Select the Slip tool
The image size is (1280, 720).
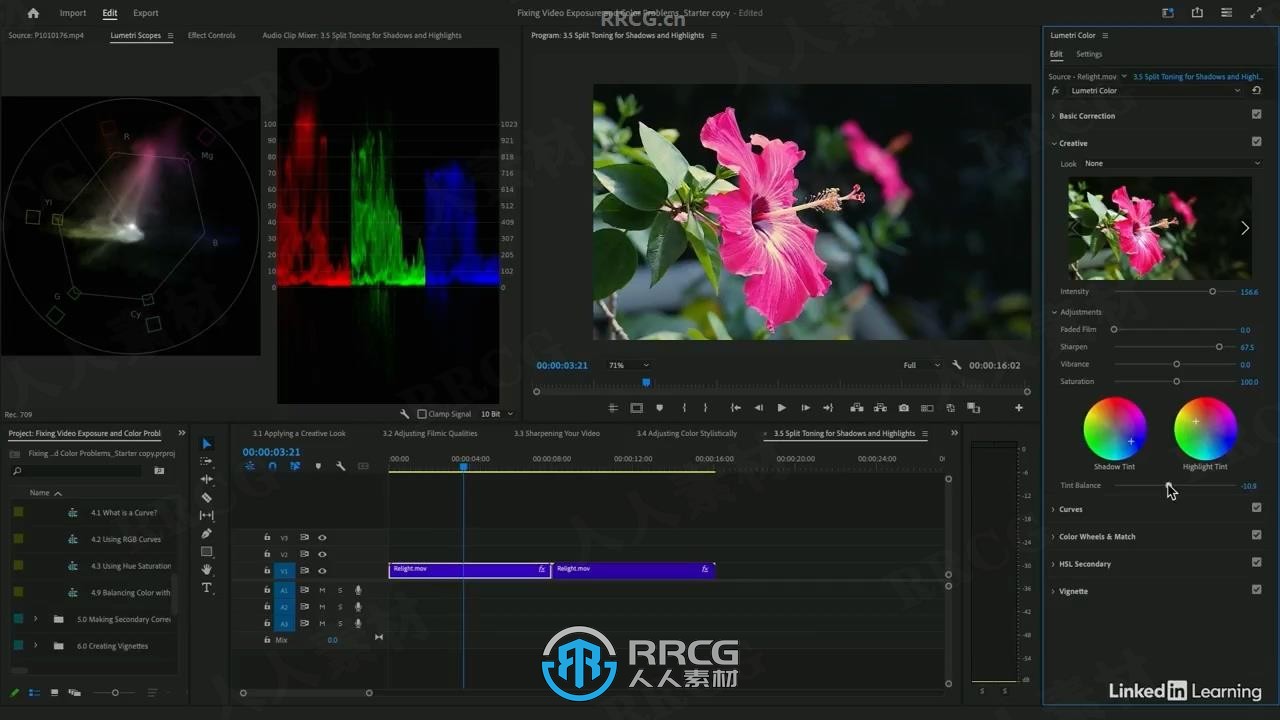coord(207,515)
